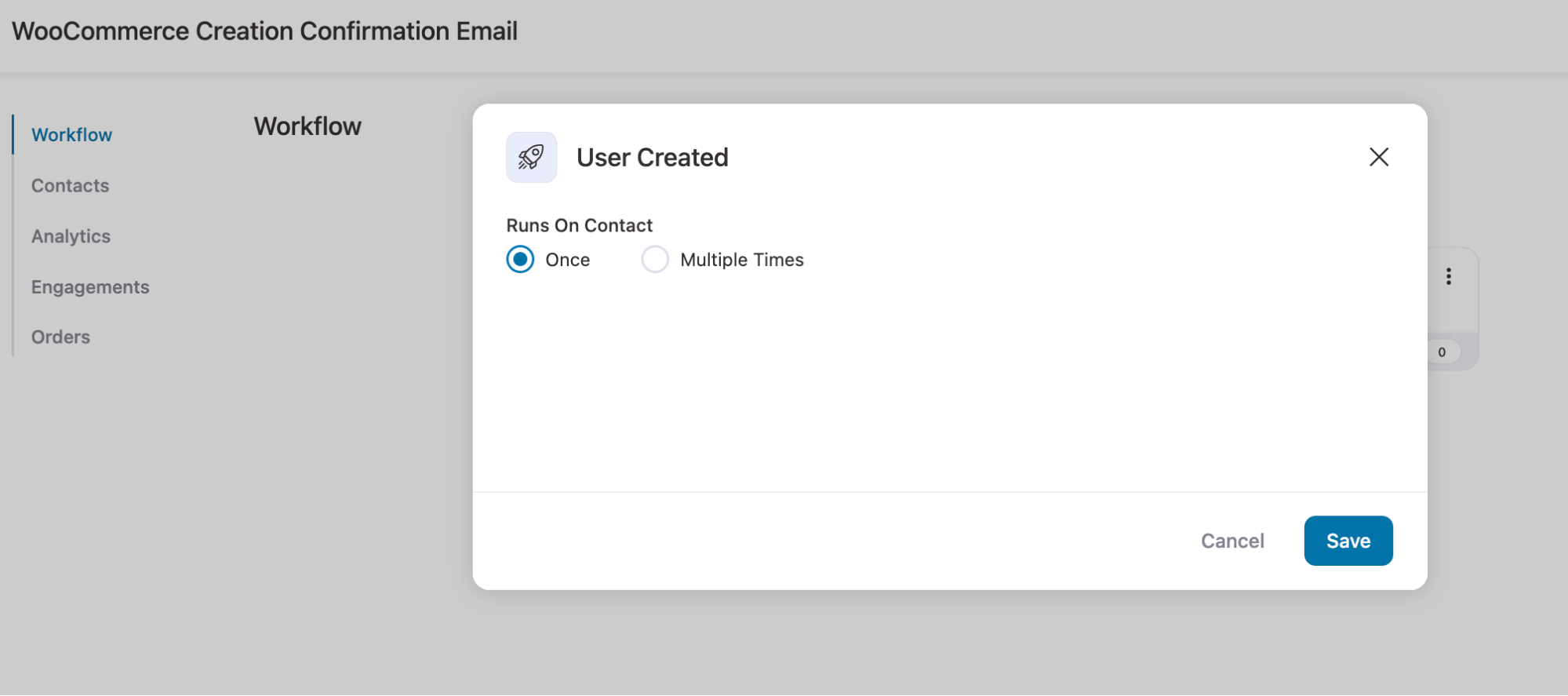Click the Runs On Contact label
This screenshot has width=1568, height=696.
[x=579, y=225]
